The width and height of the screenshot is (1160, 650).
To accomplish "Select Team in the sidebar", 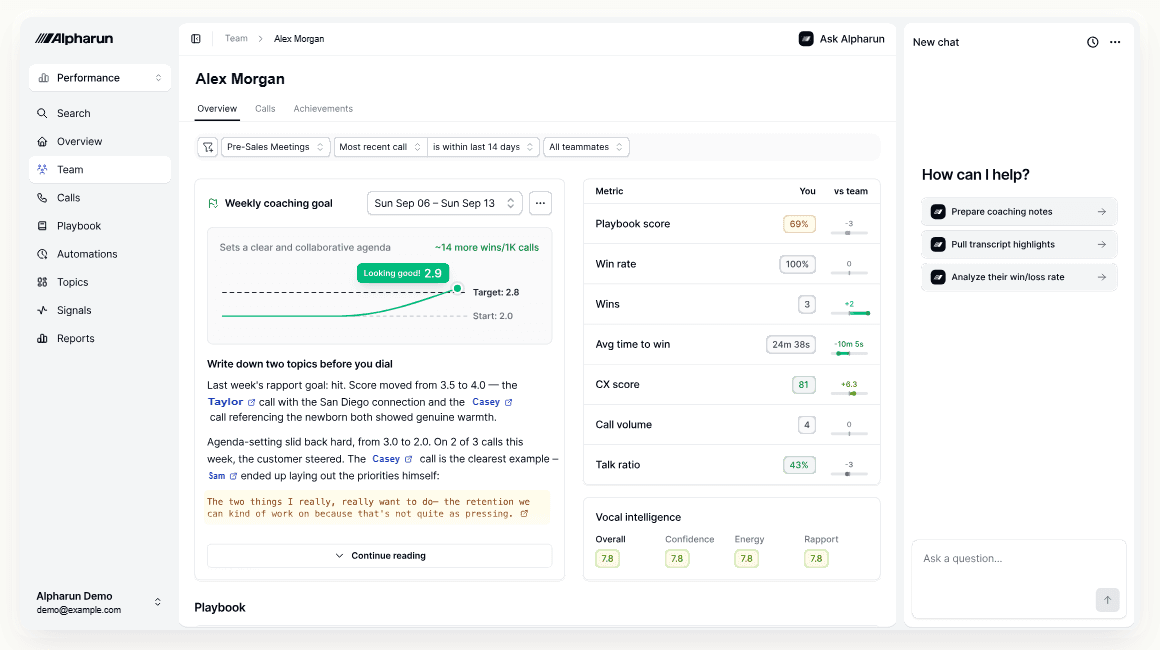I will [x=100, y=169].
